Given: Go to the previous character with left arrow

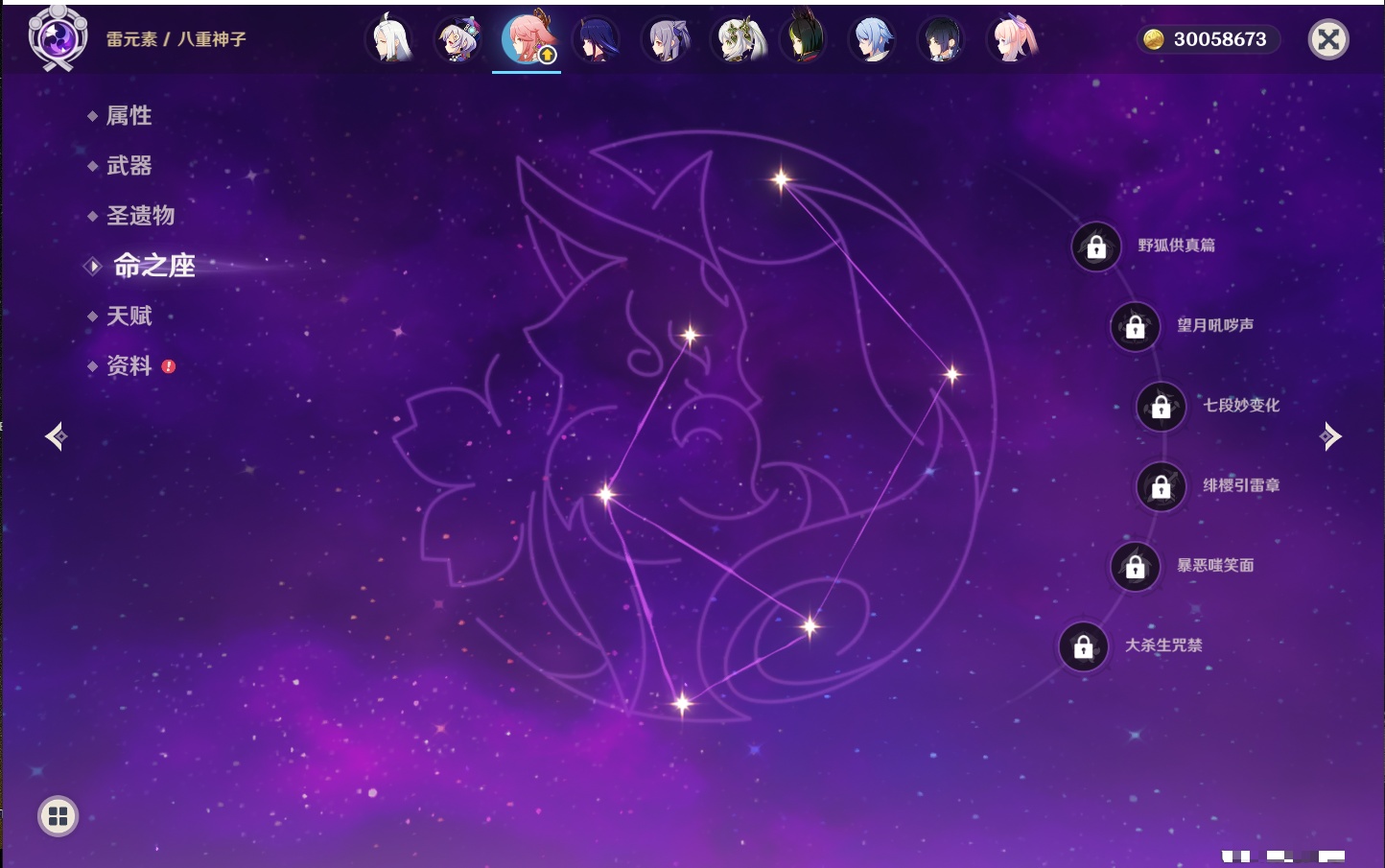Looking at the screenshot, I should click(56, 436).
